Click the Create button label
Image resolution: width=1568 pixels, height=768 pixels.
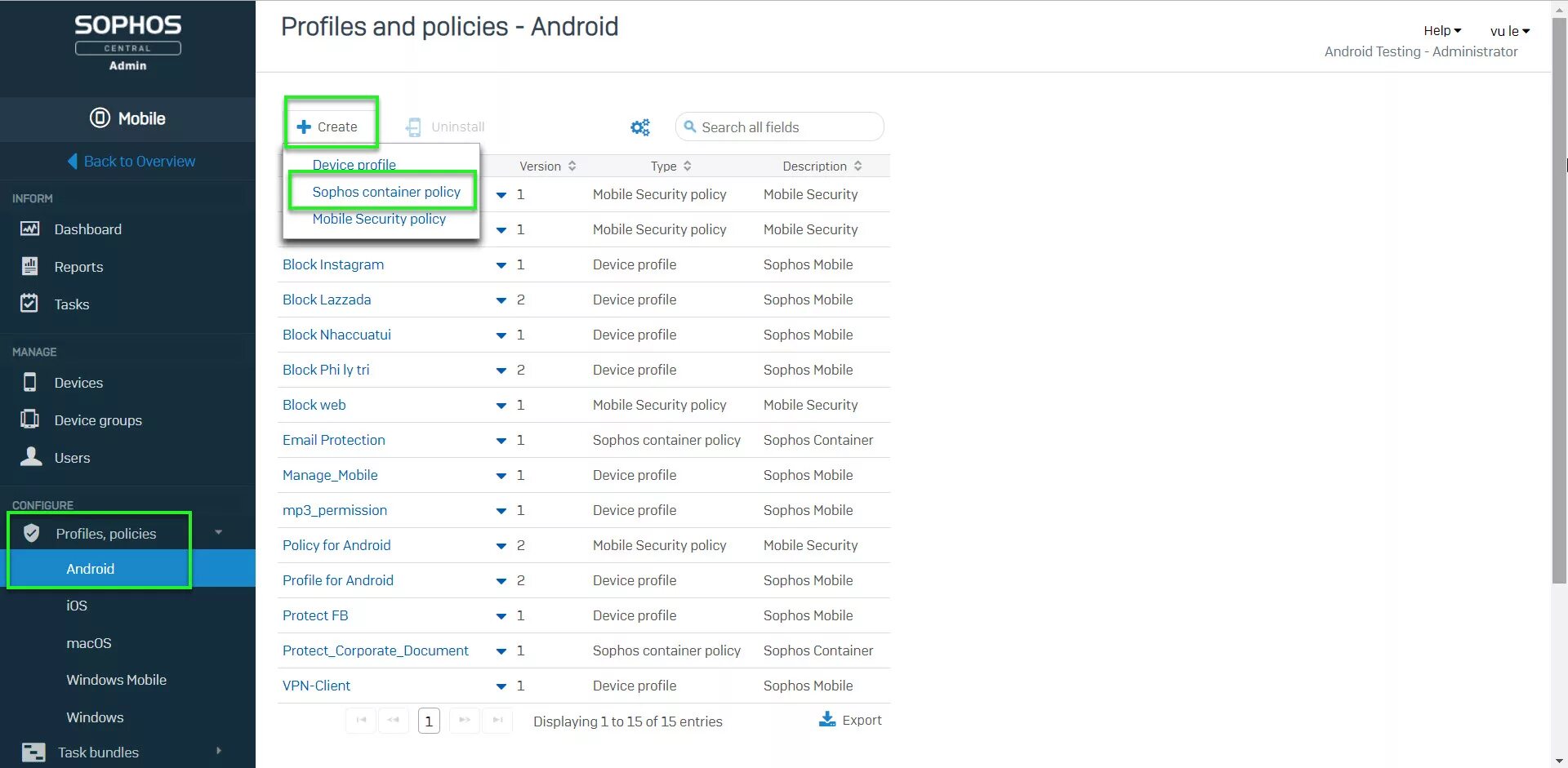[x=337, y=127]
